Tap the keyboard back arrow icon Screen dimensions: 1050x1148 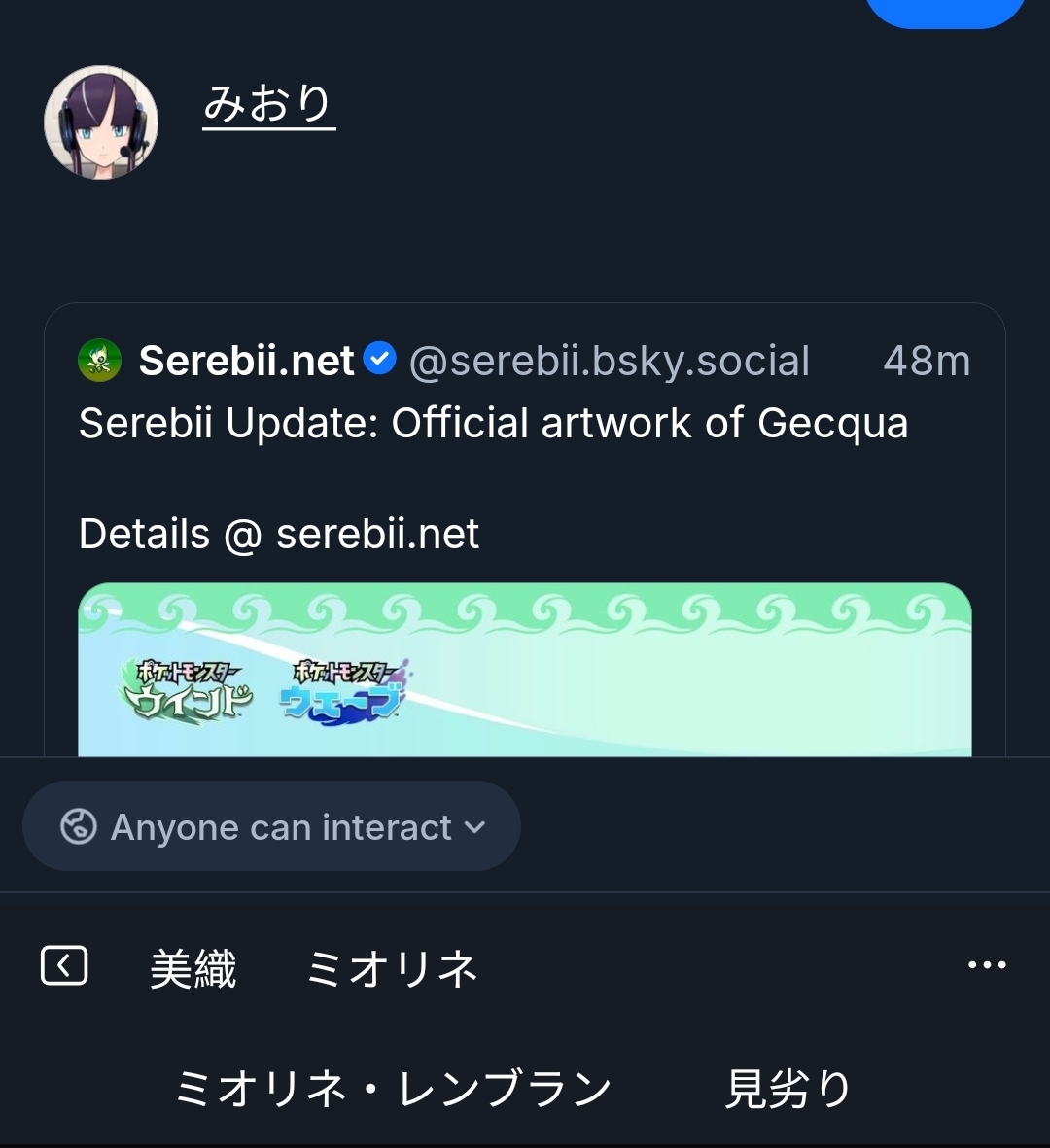[64, 966]
